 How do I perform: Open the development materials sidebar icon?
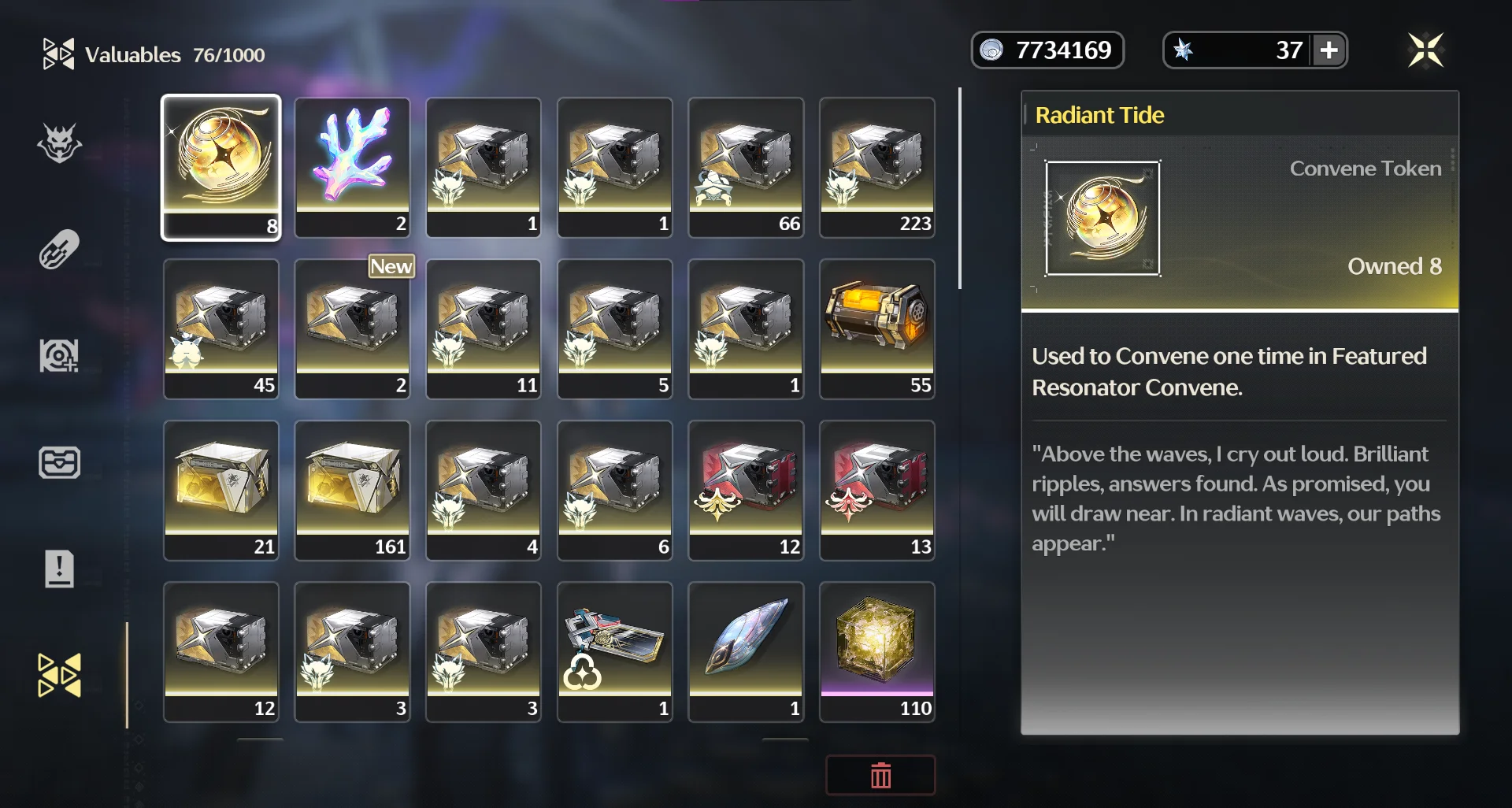(59, 356)
